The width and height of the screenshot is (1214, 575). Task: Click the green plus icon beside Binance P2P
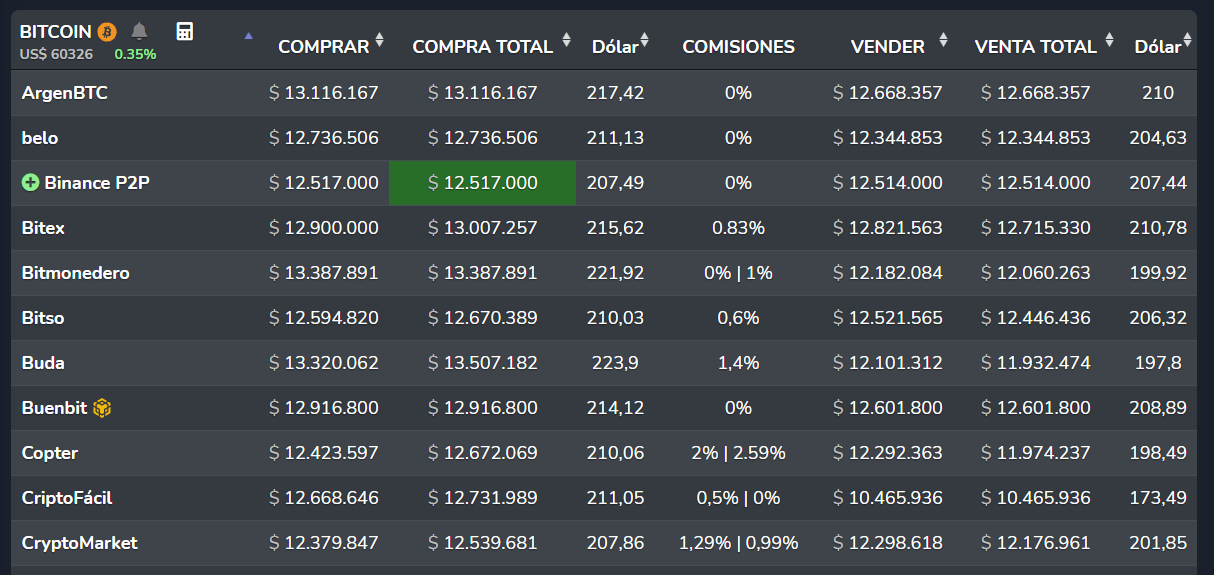click(30, 183)
